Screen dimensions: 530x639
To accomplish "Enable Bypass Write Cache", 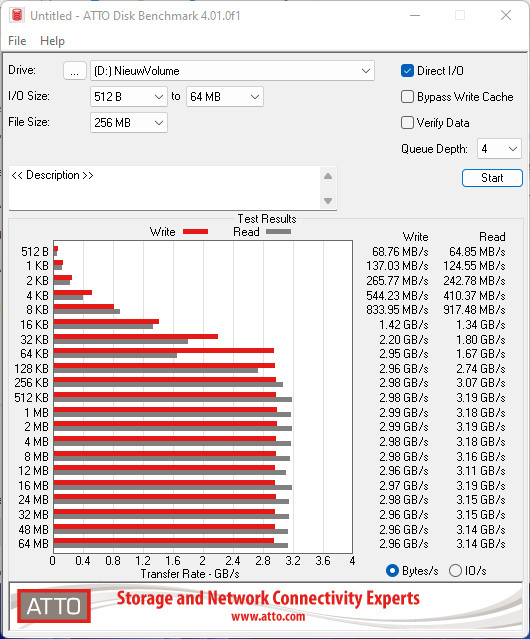I will tap(407, 97).
